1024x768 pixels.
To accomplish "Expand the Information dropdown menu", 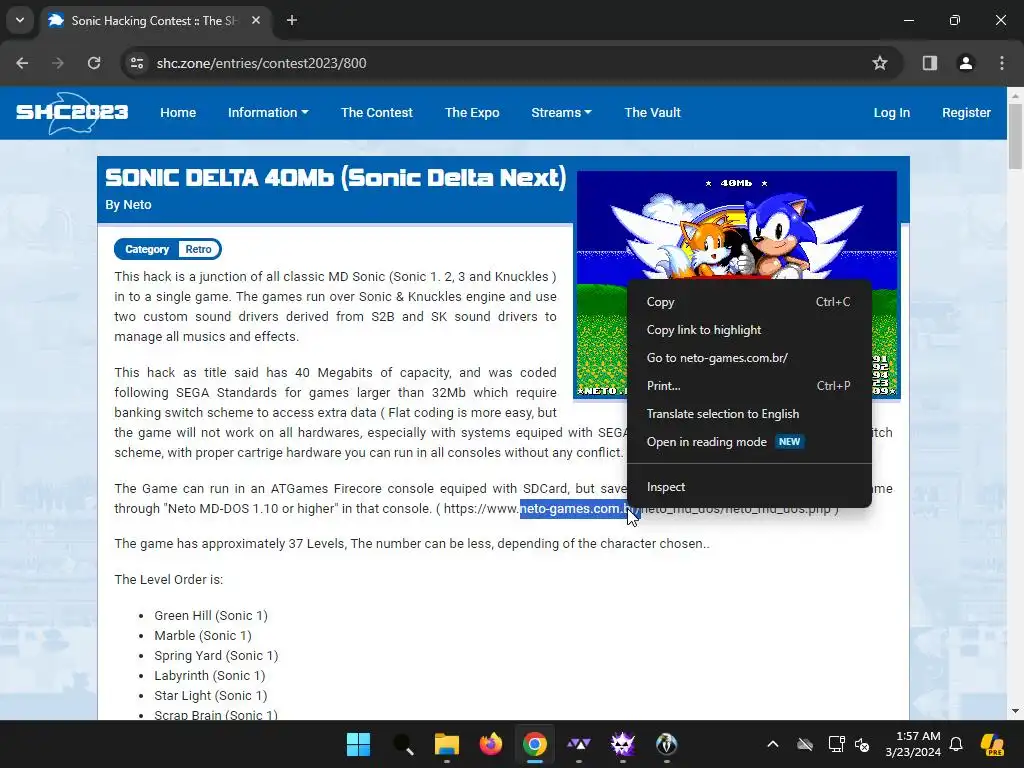I will click(268, 112).
